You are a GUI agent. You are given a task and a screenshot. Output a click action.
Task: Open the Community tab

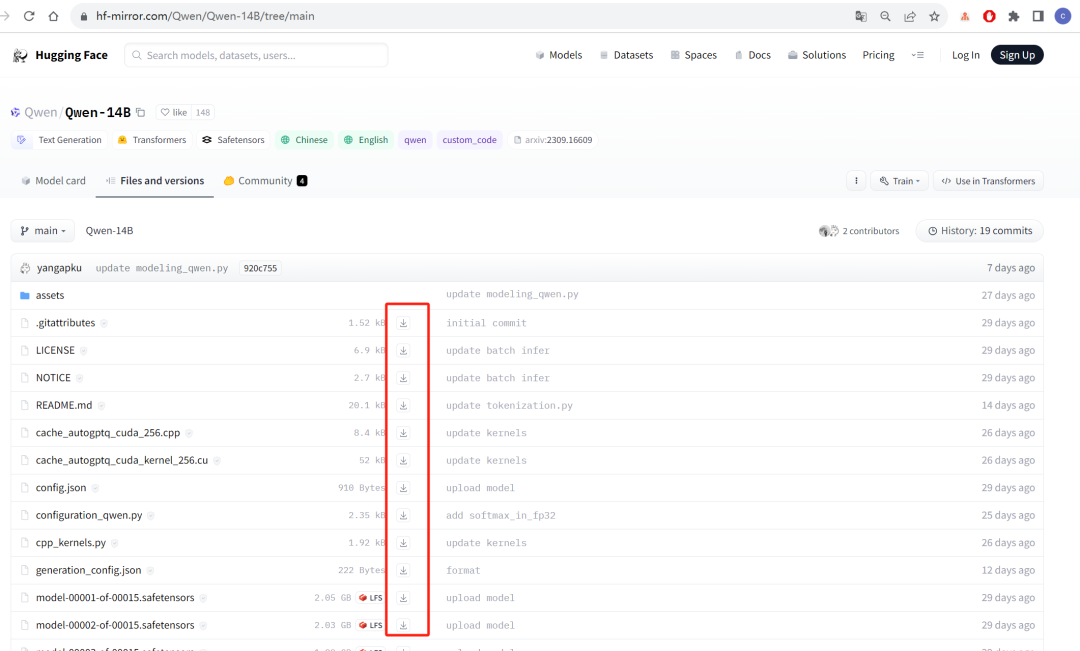point(265,180)
